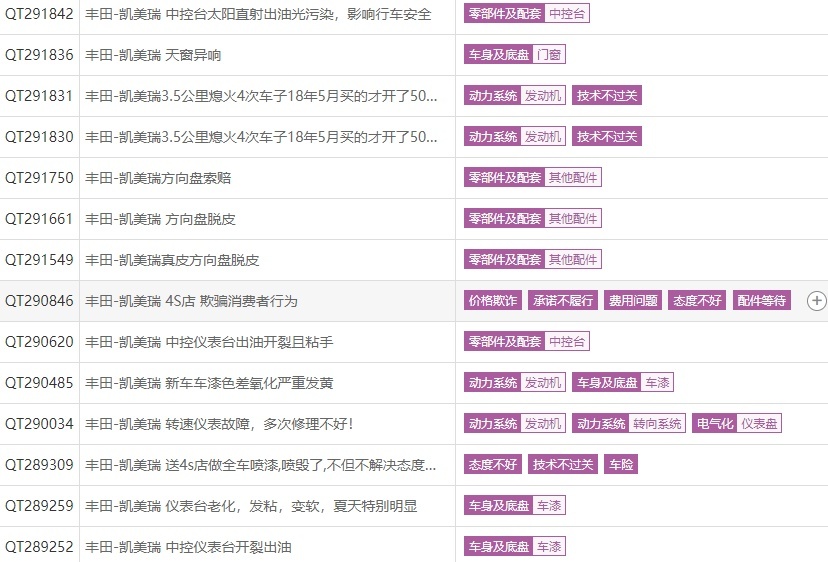Click 零部件及配套 其他配件 tag in QT291750 row
Screen dimensions: 828x562
click(533, 177)
